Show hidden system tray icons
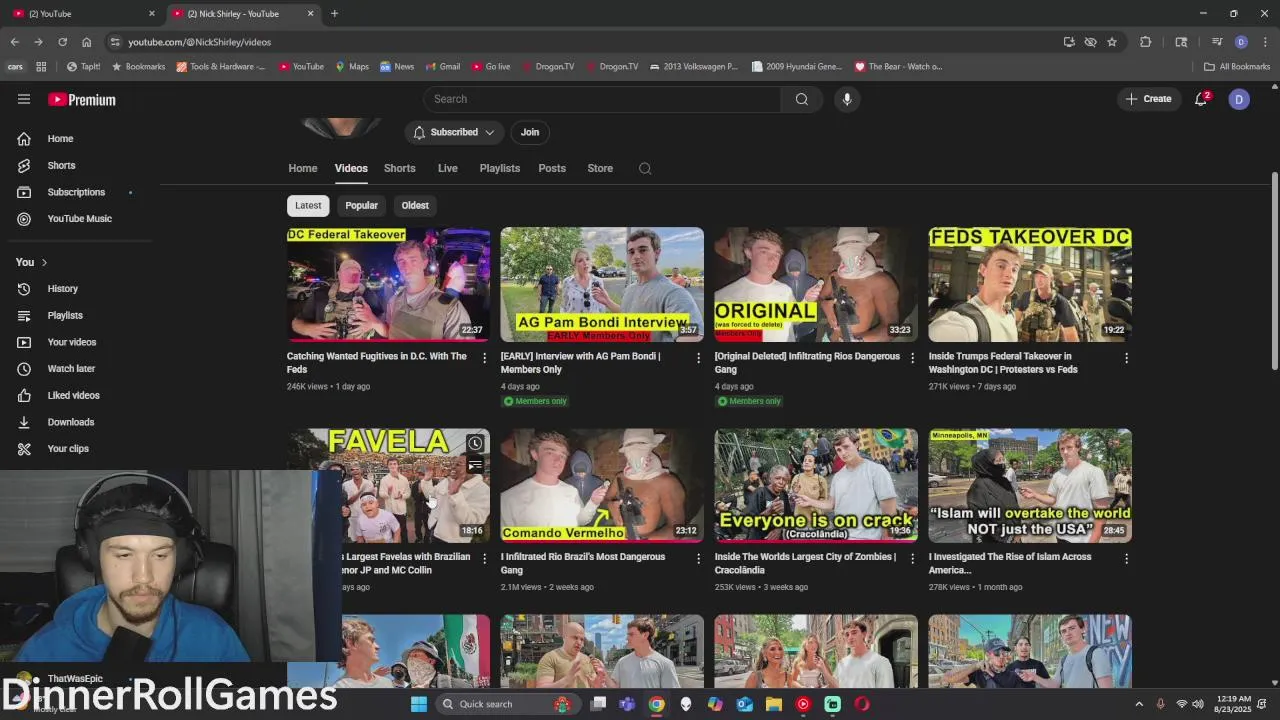 1139,704
